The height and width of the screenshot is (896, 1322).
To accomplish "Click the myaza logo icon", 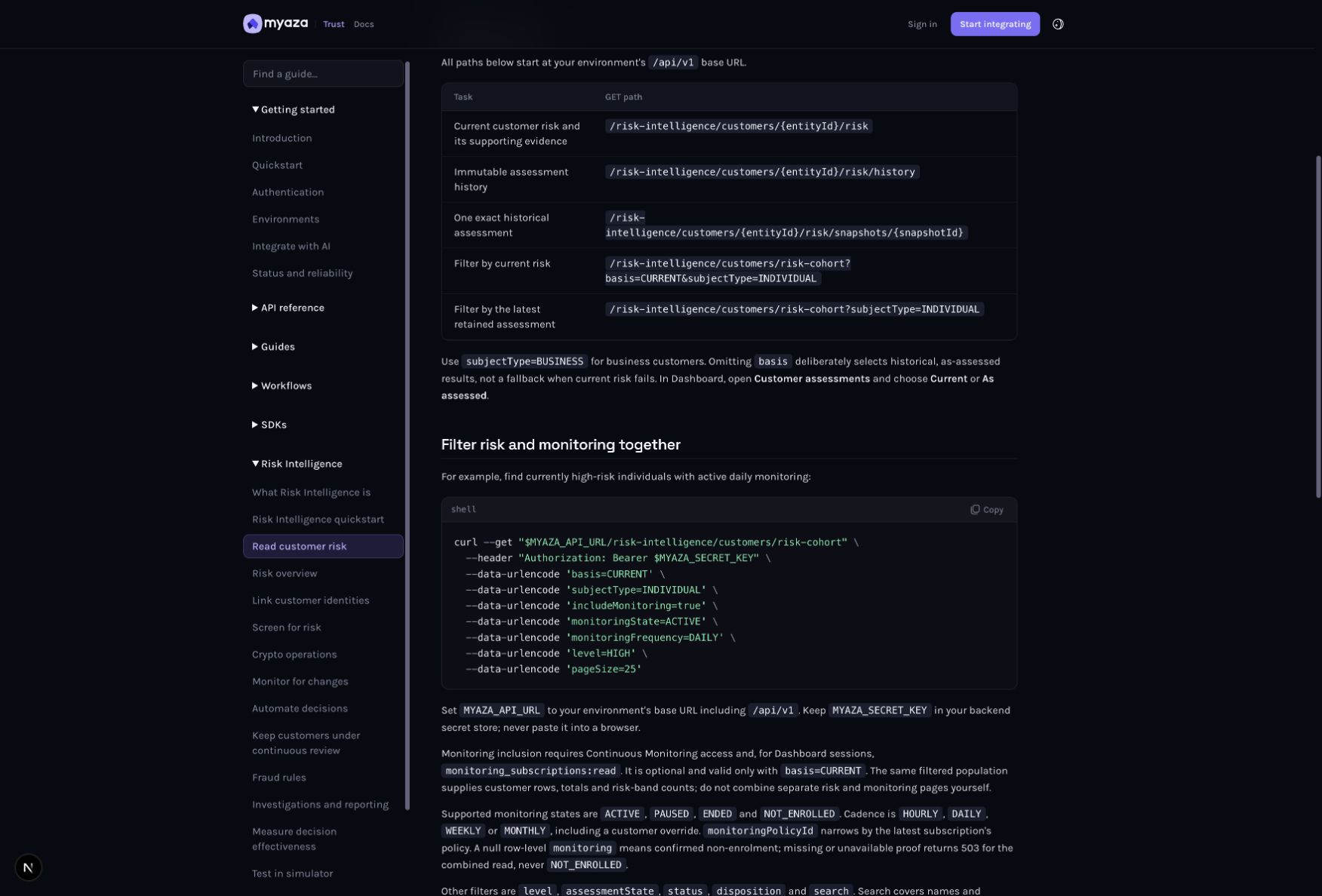I will click(252, 24).
